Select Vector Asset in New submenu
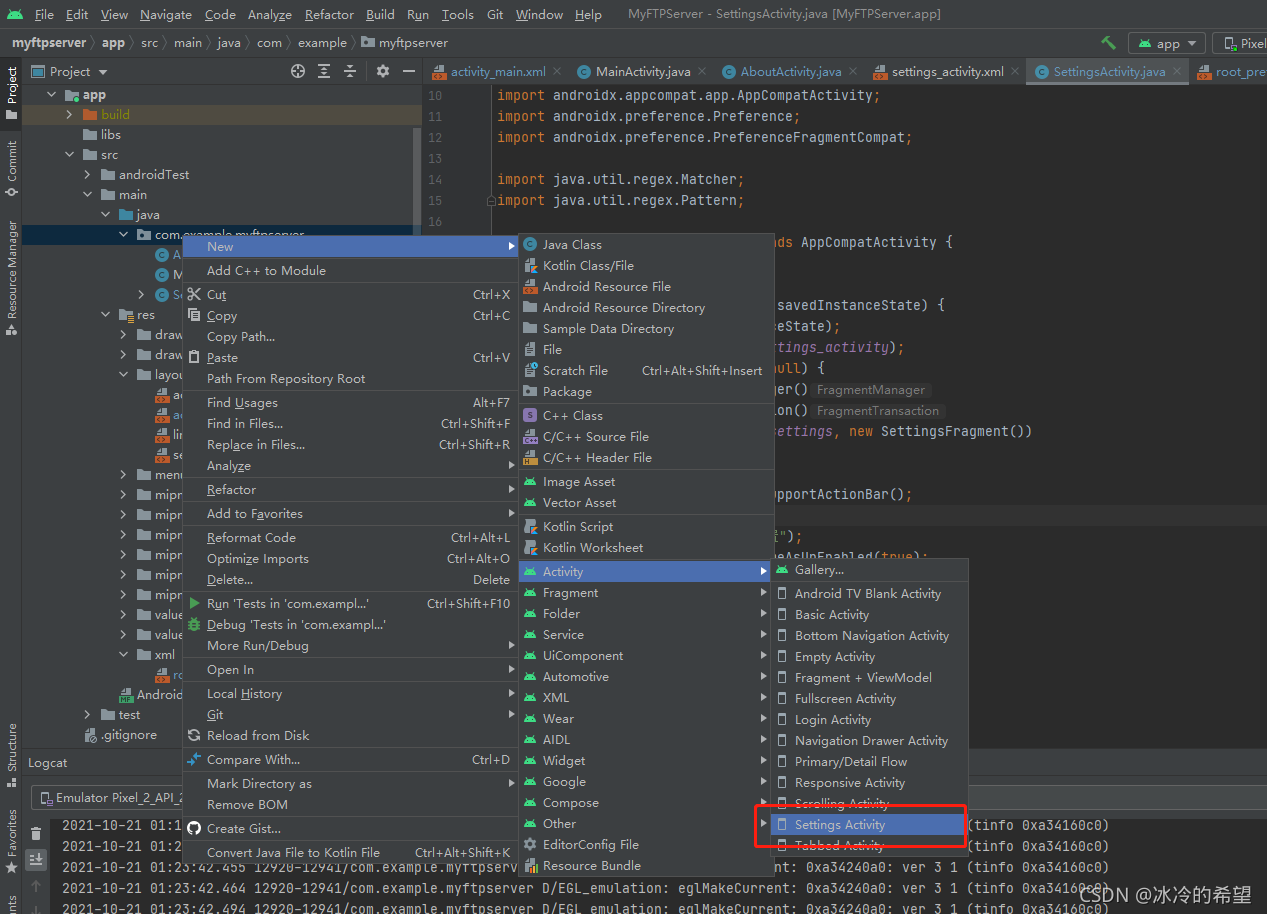1267x914 pixels. 646,502
